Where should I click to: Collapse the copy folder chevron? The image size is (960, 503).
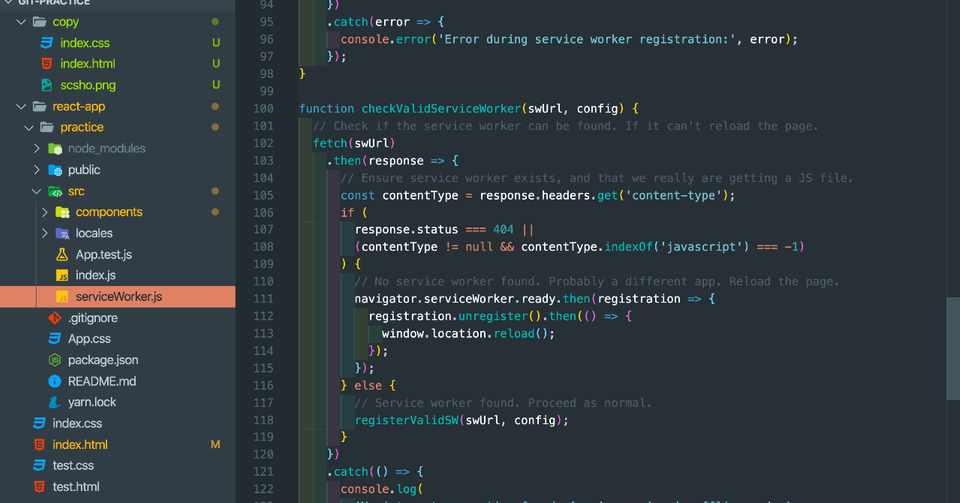[21, 22]
